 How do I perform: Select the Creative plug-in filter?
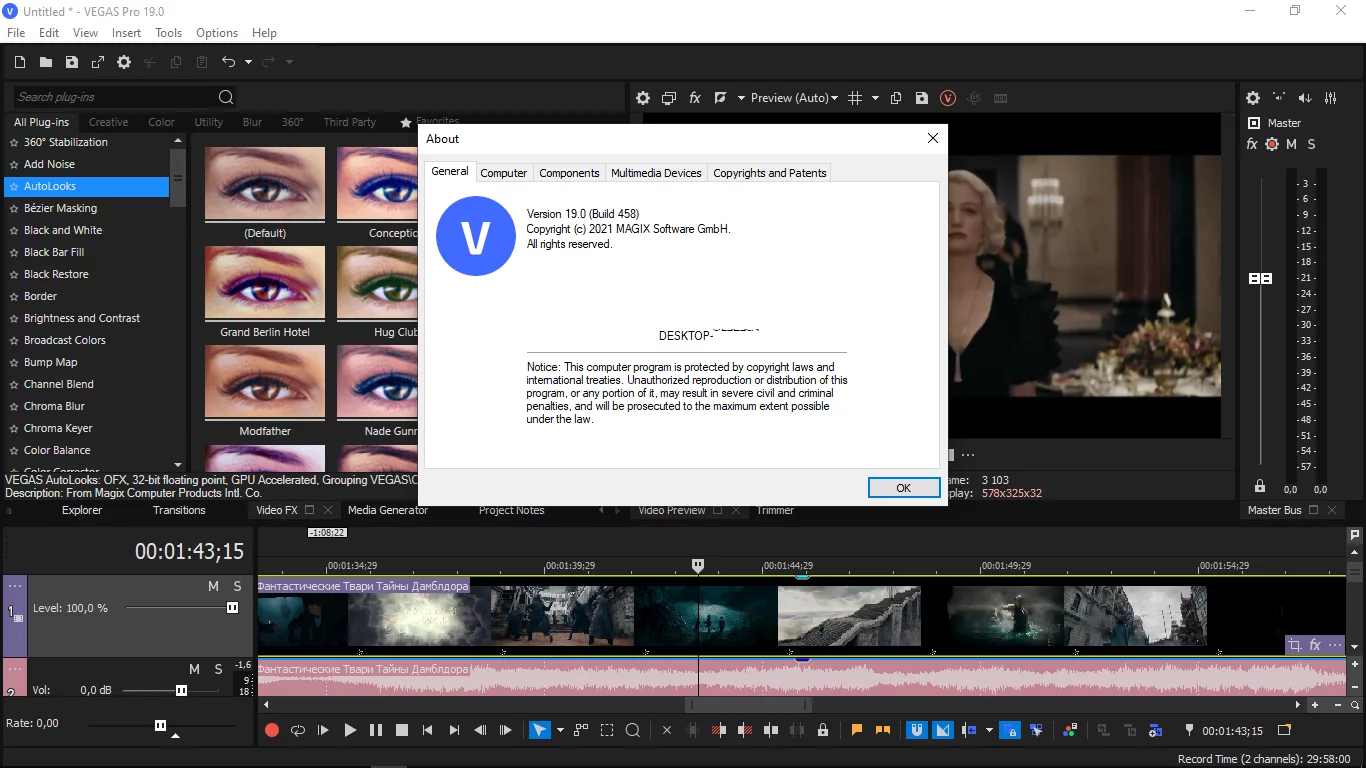coord(108,122)
